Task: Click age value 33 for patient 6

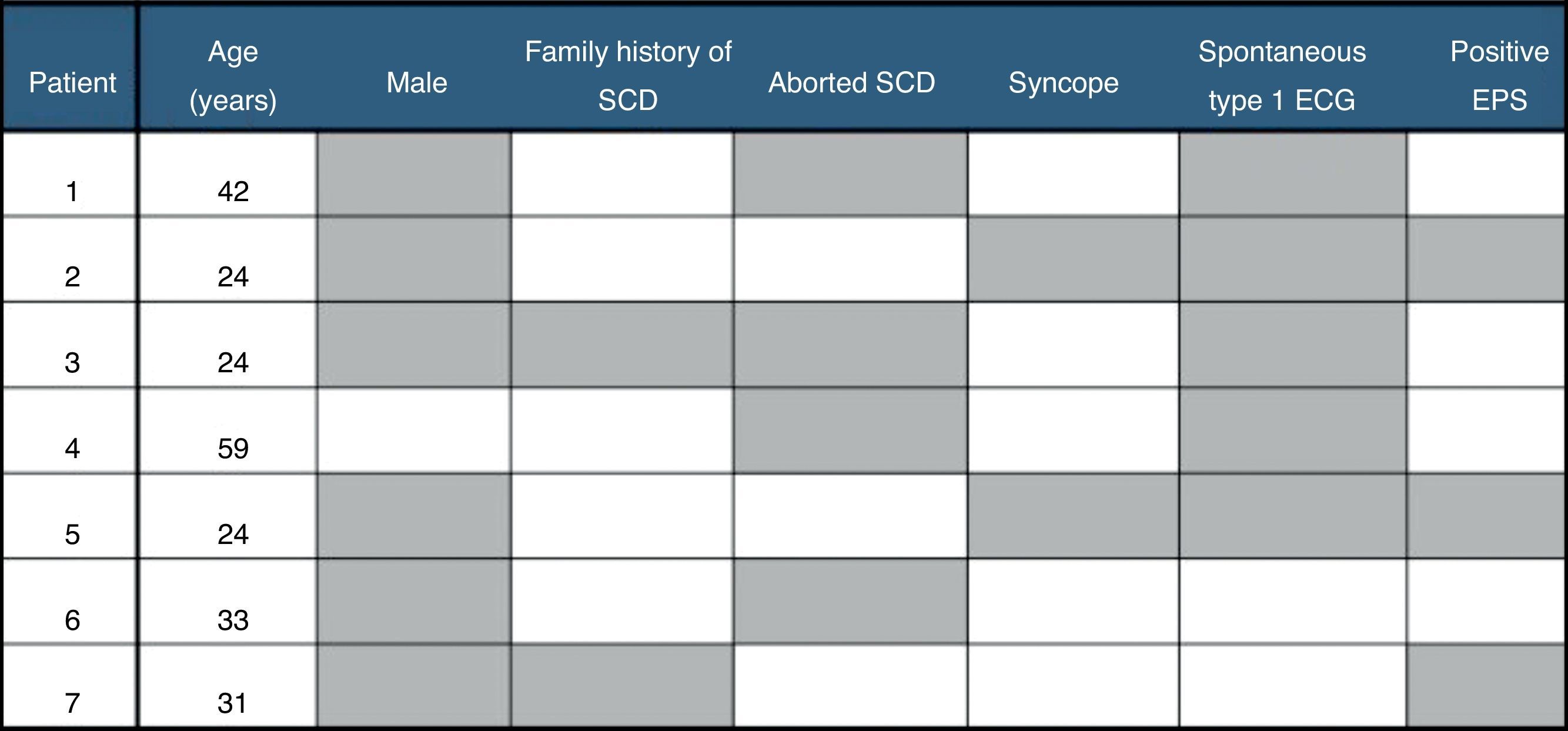Action: pos(232,620)
